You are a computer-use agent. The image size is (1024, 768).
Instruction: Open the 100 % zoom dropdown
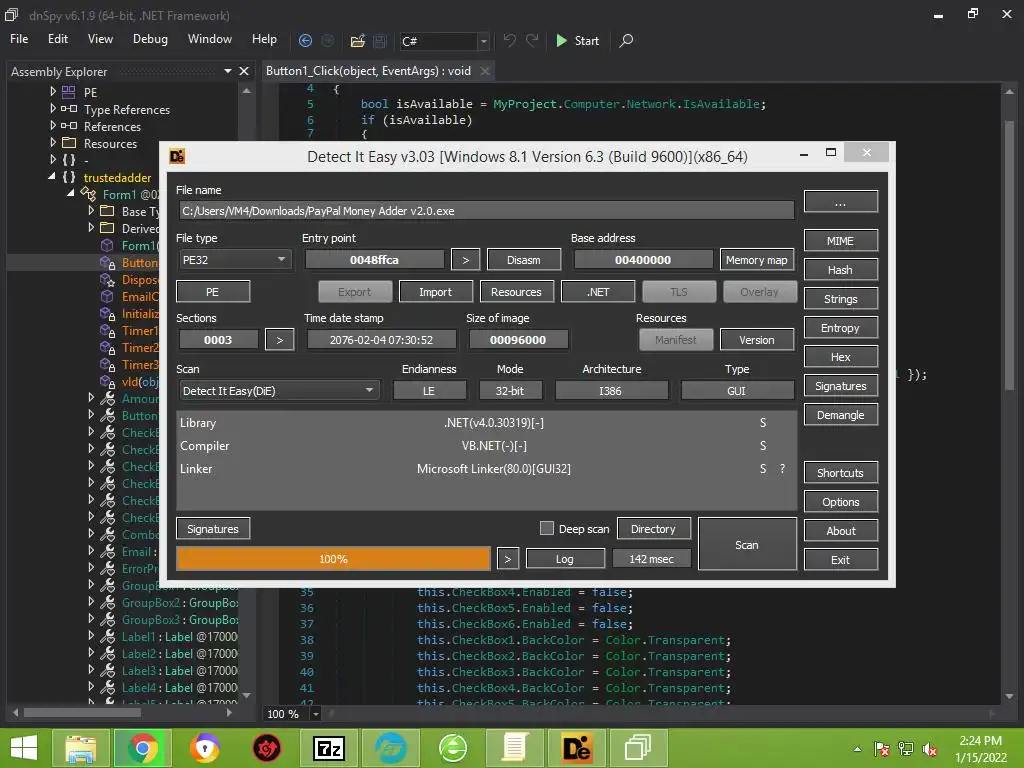[x=316, y=714]
